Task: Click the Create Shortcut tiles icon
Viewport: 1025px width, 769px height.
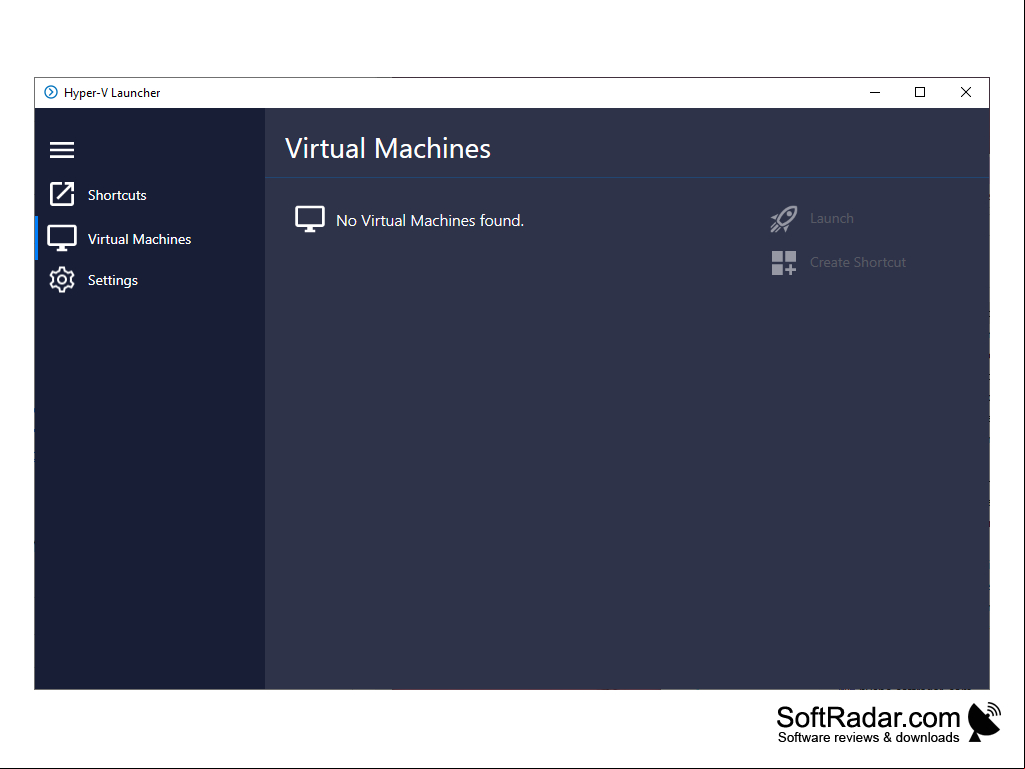Action: pyautogui.click(x=784, y=263)
